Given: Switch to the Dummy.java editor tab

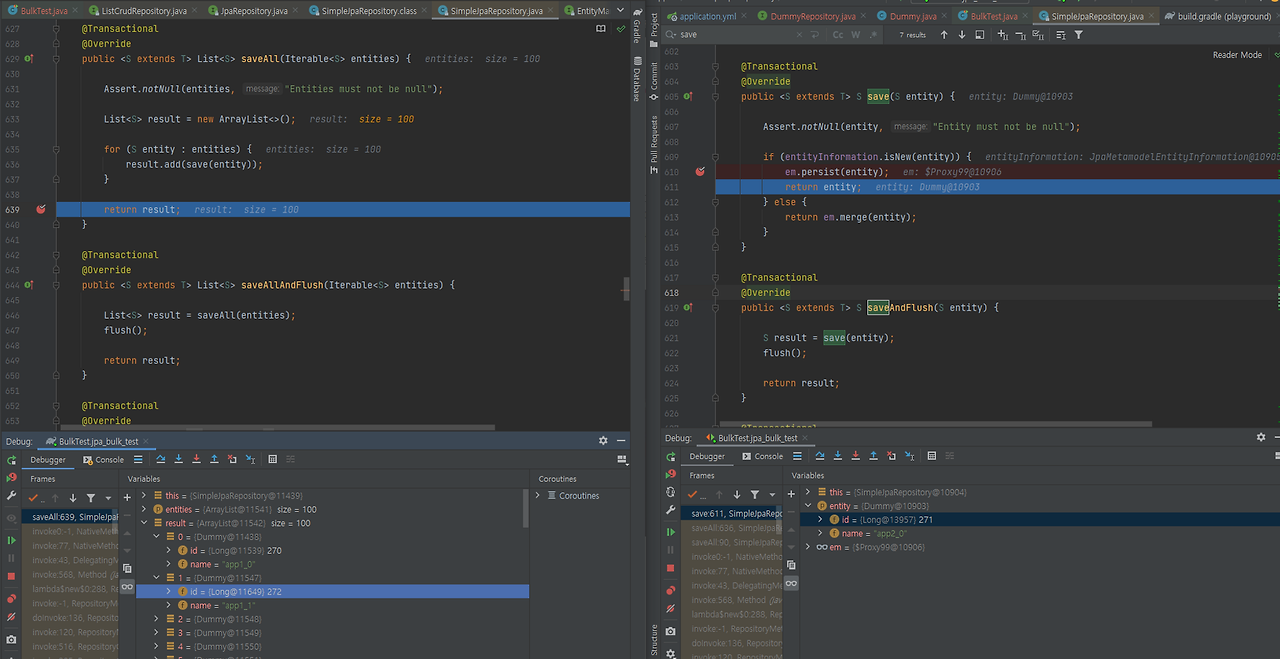Looking at the screenshot, I should pos(912,17).
